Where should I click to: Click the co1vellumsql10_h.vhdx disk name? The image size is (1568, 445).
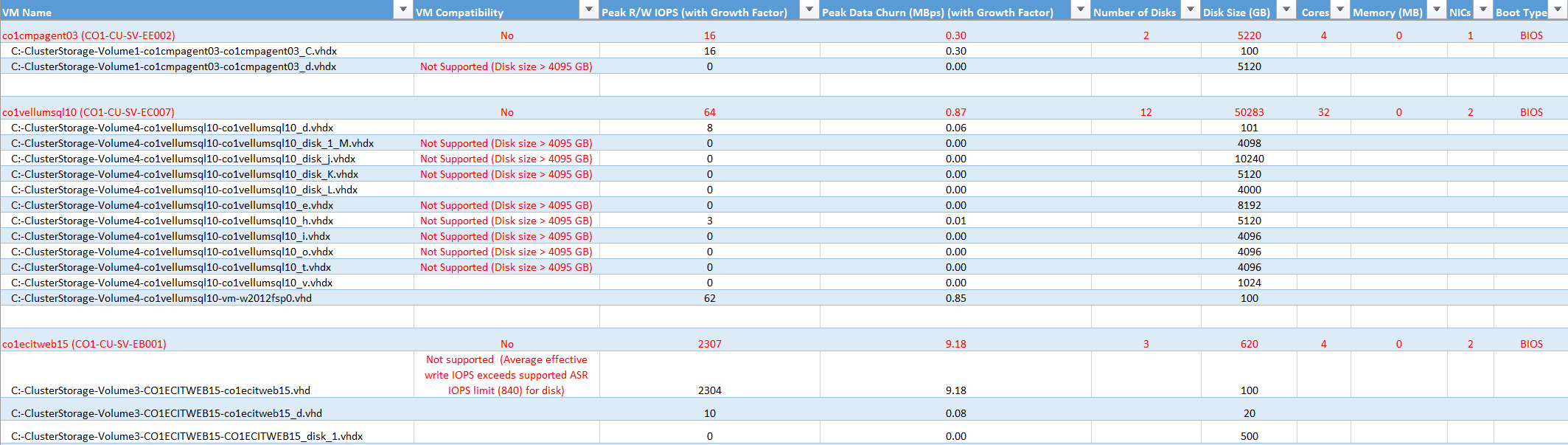[x=173, y=221]
